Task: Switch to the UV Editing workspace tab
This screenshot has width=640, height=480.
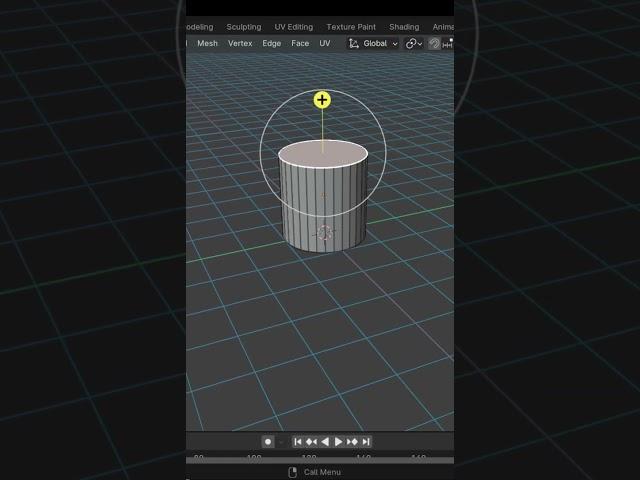Action: point(293,27)
